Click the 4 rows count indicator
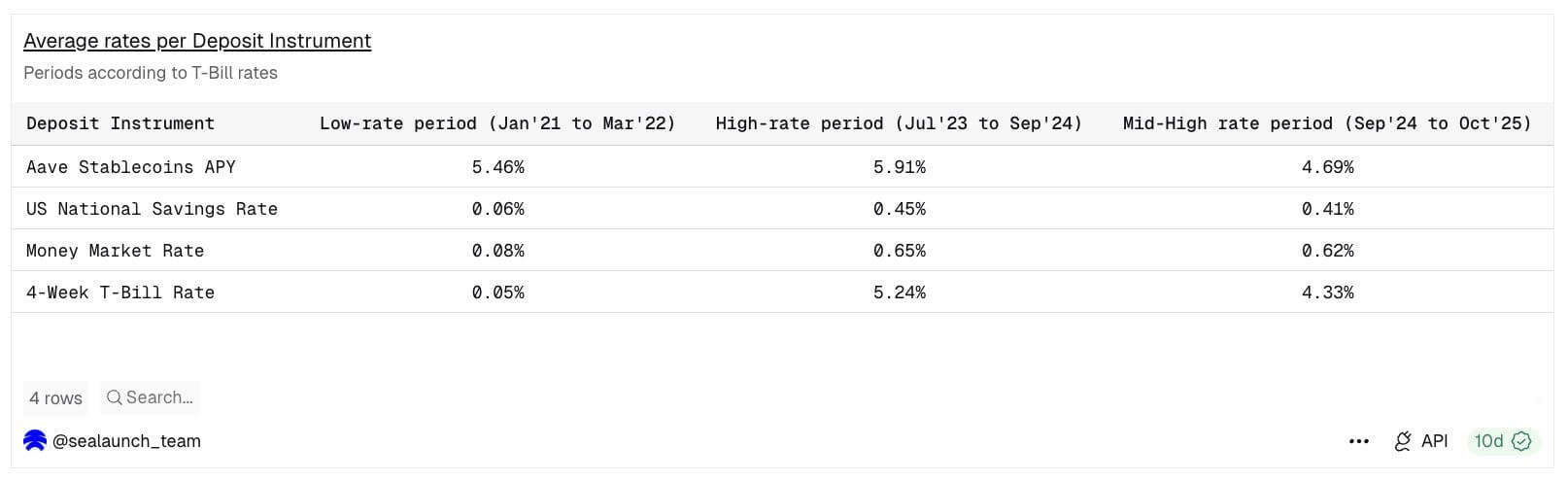 tap(55, 397)
